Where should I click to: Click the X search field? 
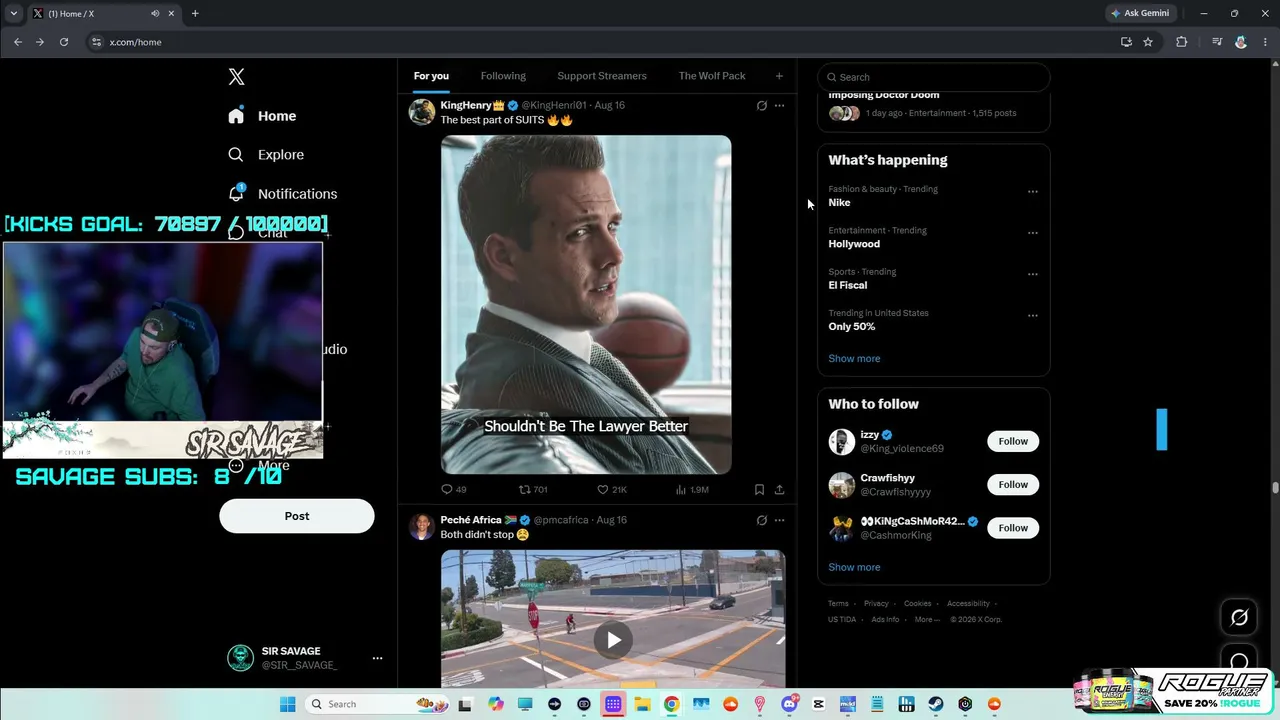(x=934, y=77)
